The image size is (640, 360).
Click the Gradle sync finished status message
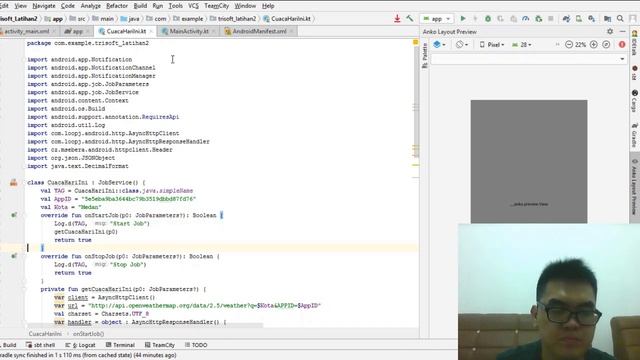[88, 356]
